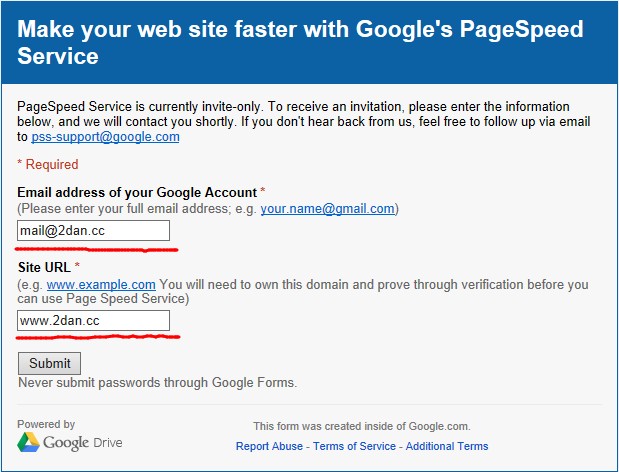Screen dimensions: 619x472
Task: Click the 'Powered by' text above the logo
Action: pyautogui.click(x=46, y=424)
